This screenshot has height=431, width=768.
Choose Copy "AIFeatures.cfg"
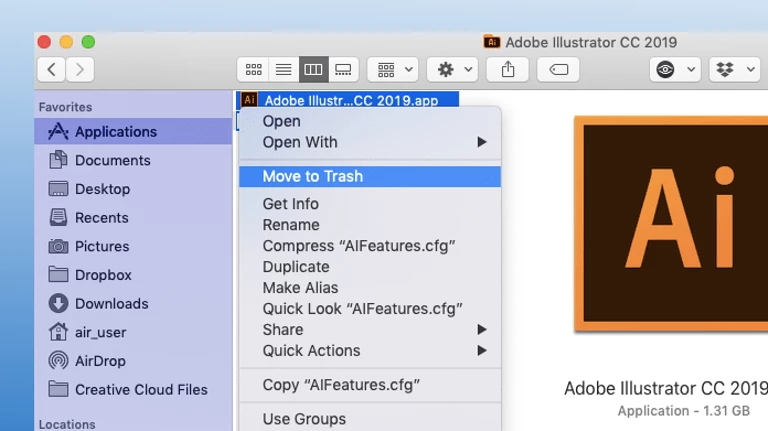370,385
